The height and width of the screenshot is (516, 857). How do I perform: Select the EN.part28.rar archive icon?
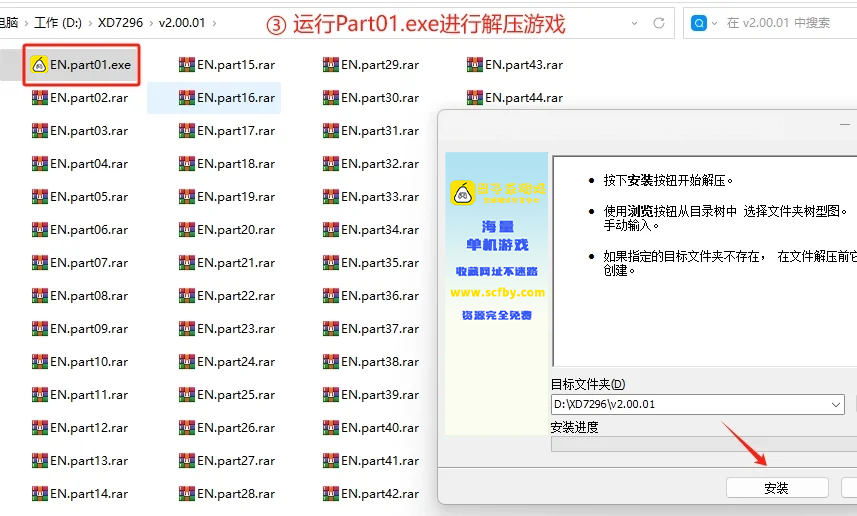[x=187, y=494]
